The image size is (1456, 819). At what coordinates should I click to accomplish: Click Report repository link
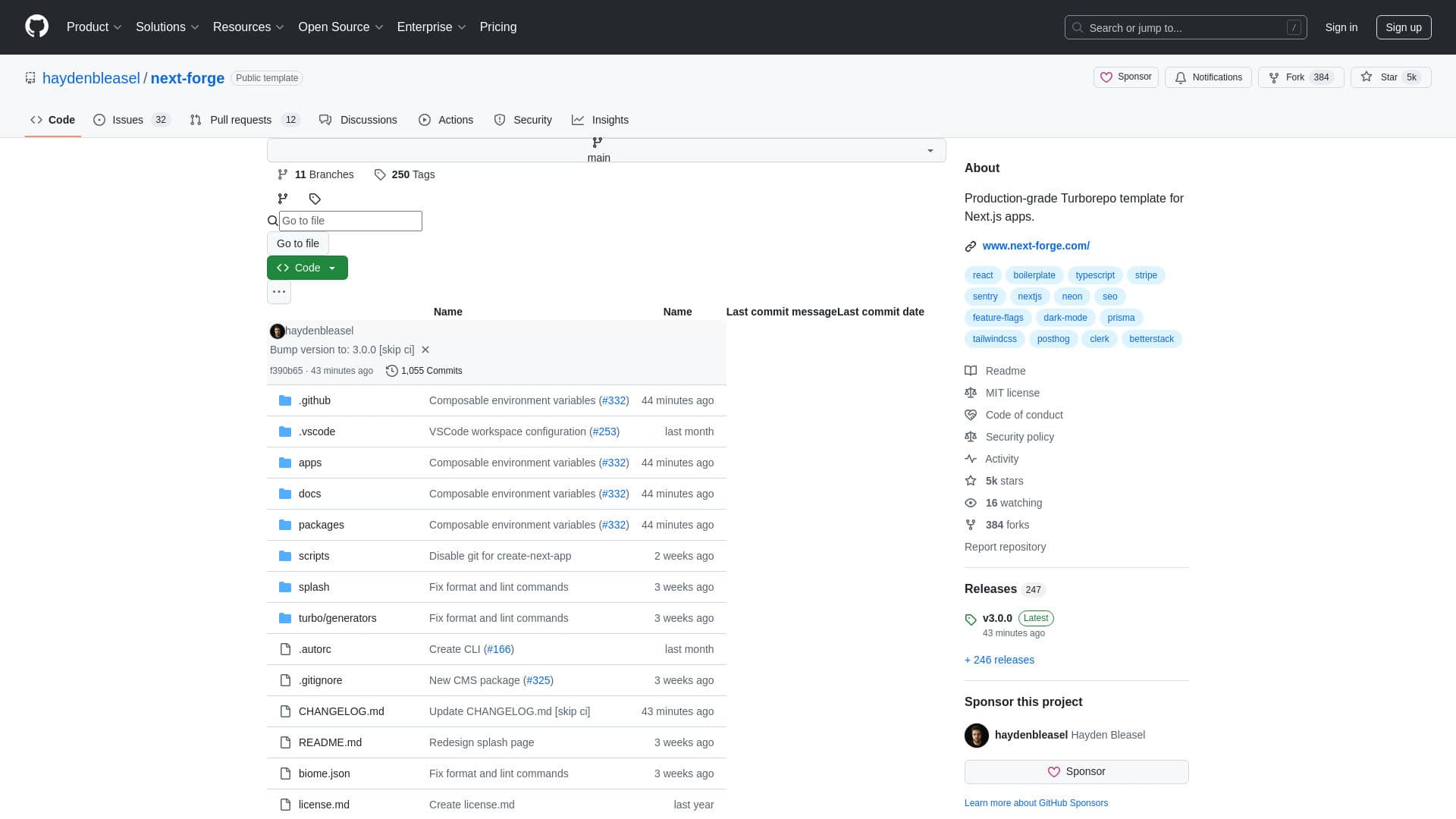click(x=1005, y=547)
